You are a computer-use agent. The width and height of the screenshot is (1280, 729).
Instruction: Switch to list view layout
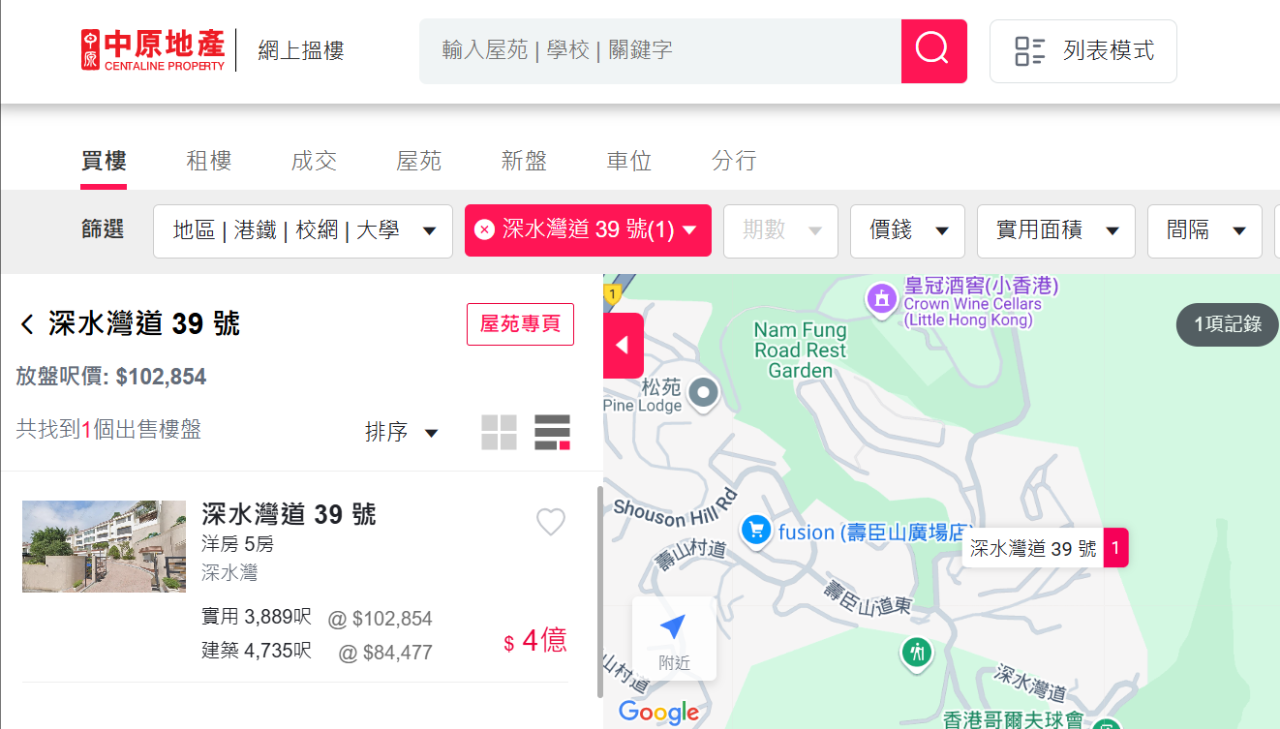click(552, 432)
